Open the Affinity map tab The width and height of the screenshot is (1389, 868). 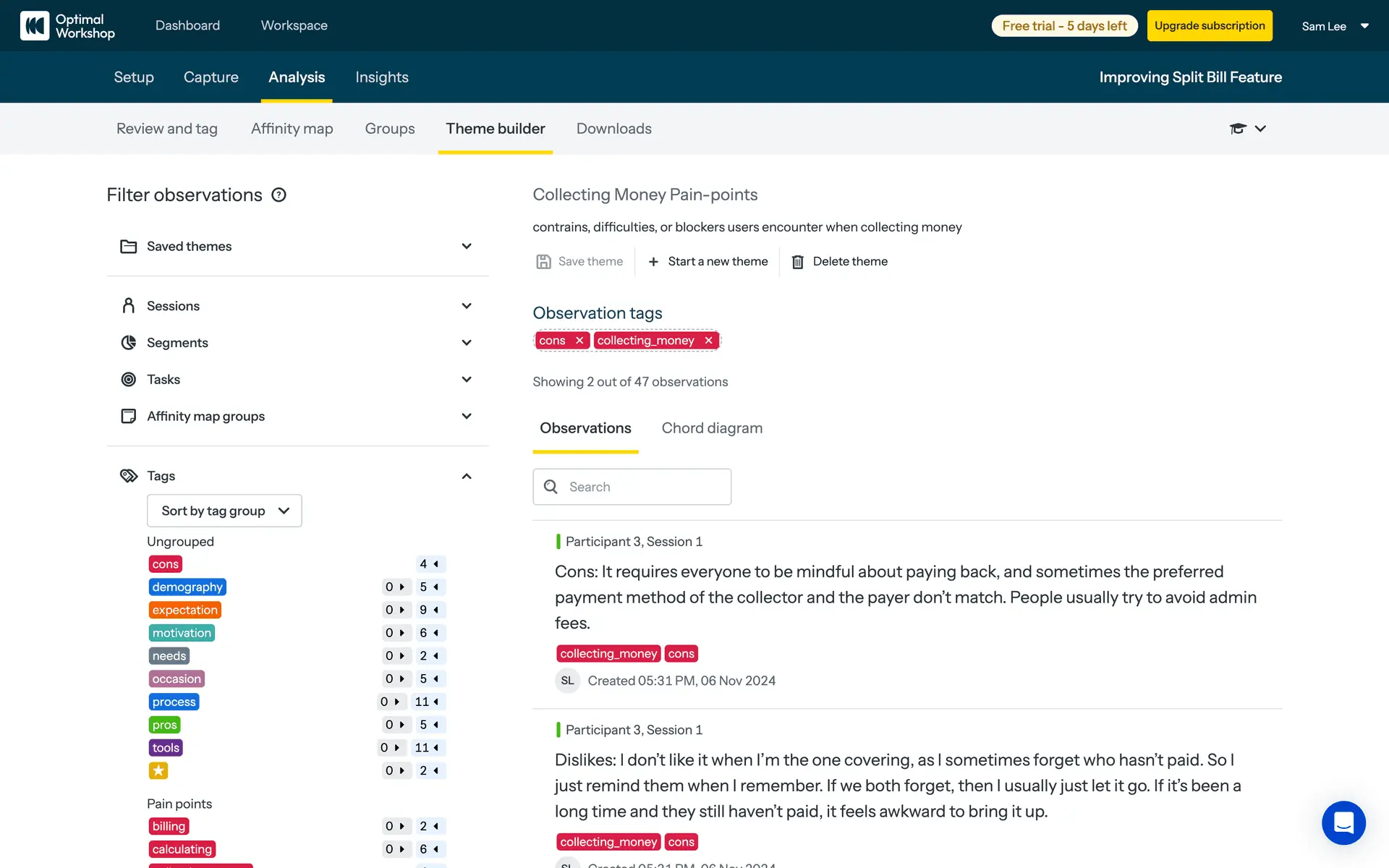292,129
